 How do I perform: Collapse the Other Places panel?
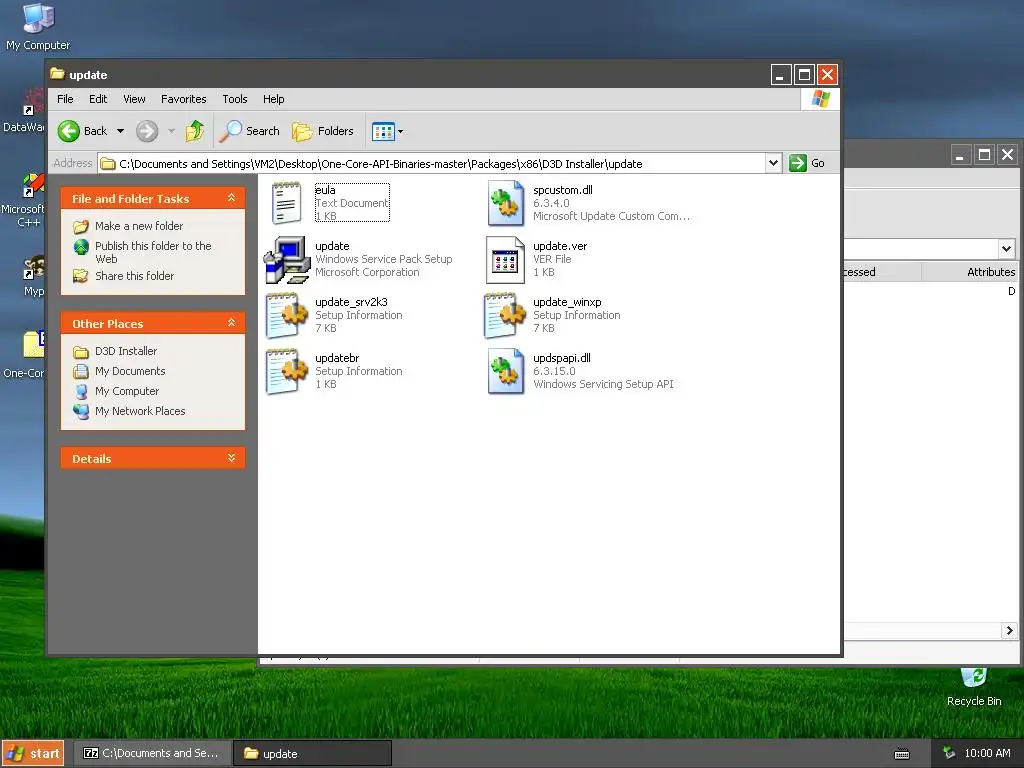tap(231, 323)
